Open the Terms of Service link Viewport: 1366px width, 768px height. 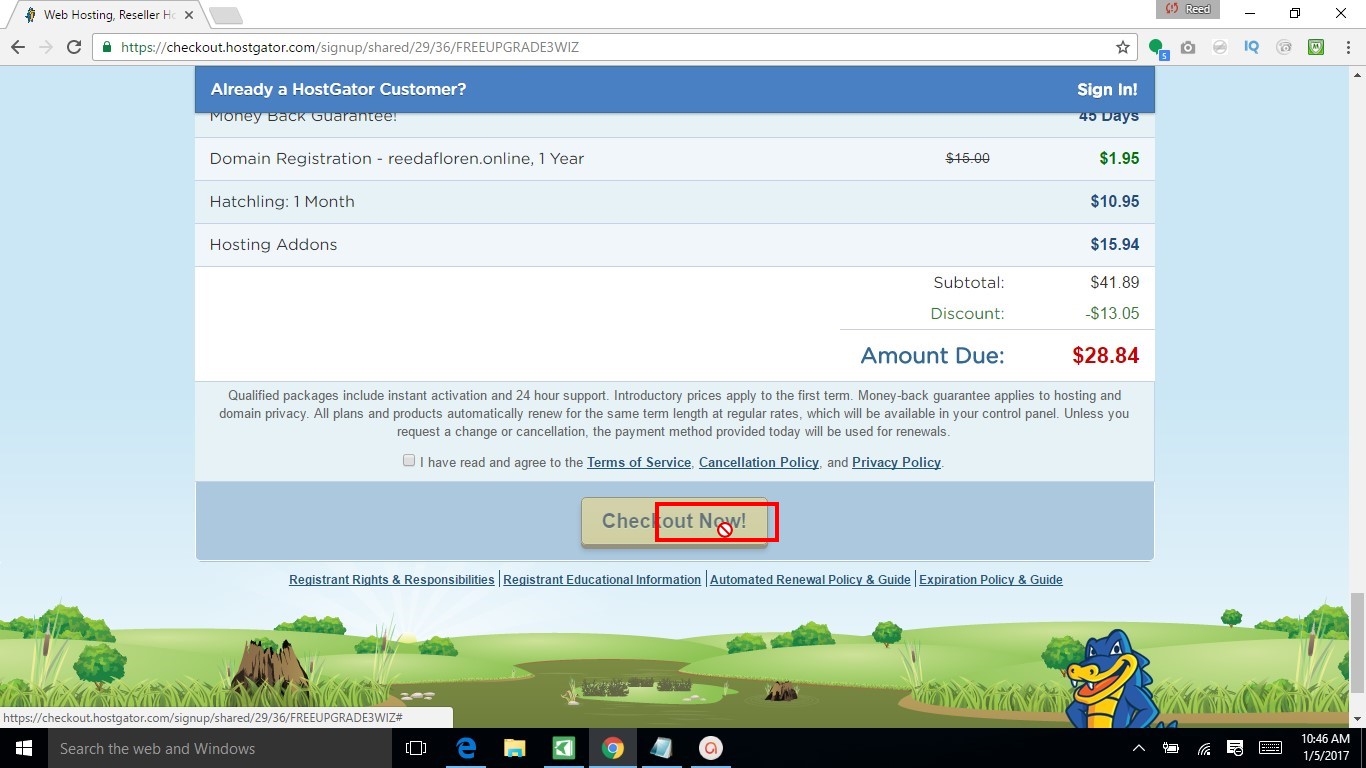(x=639, y=462)
